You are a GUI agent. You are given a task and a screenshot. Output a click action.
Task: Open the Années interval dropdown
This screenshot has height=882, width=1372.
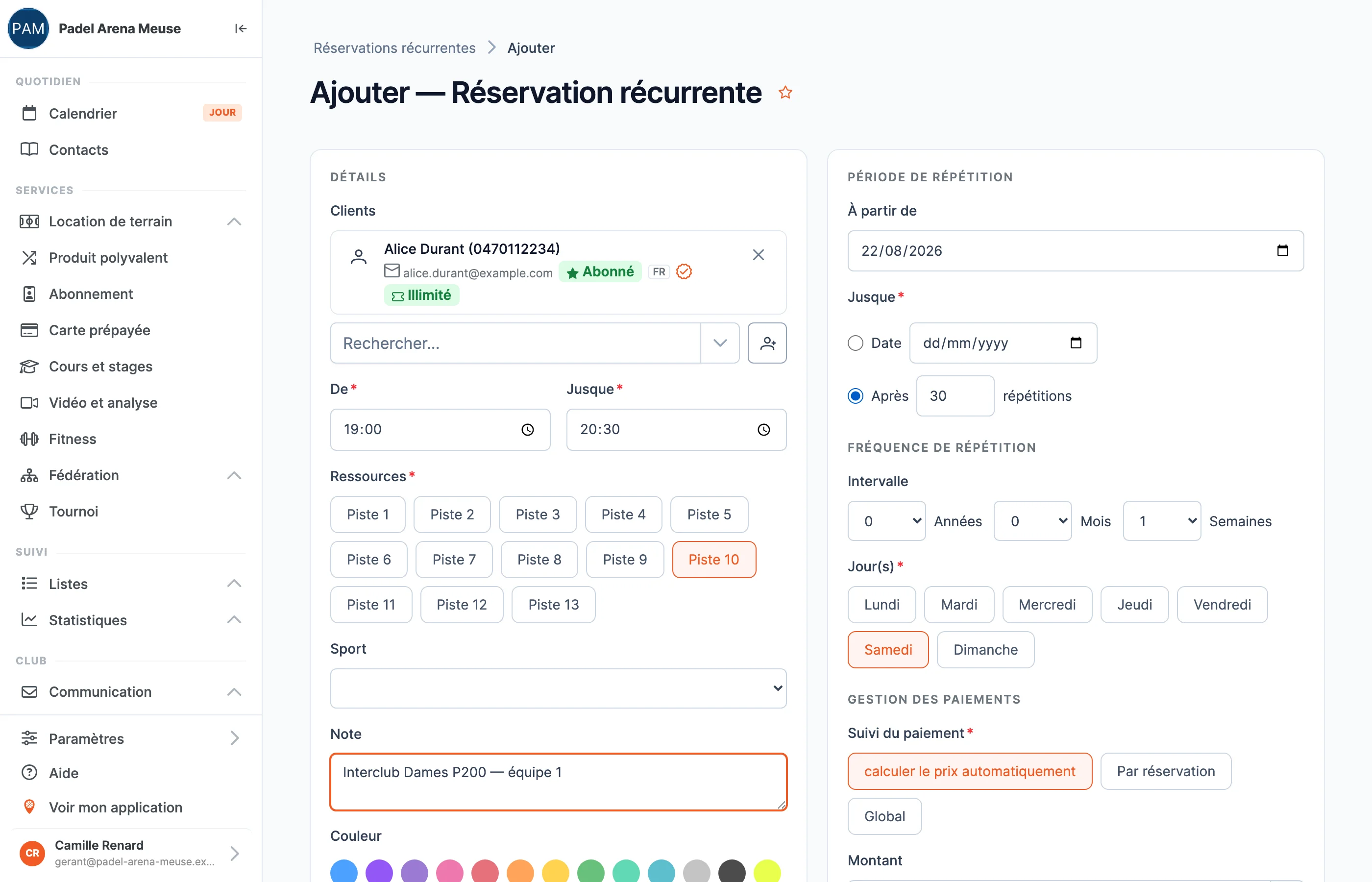[886, 521]
